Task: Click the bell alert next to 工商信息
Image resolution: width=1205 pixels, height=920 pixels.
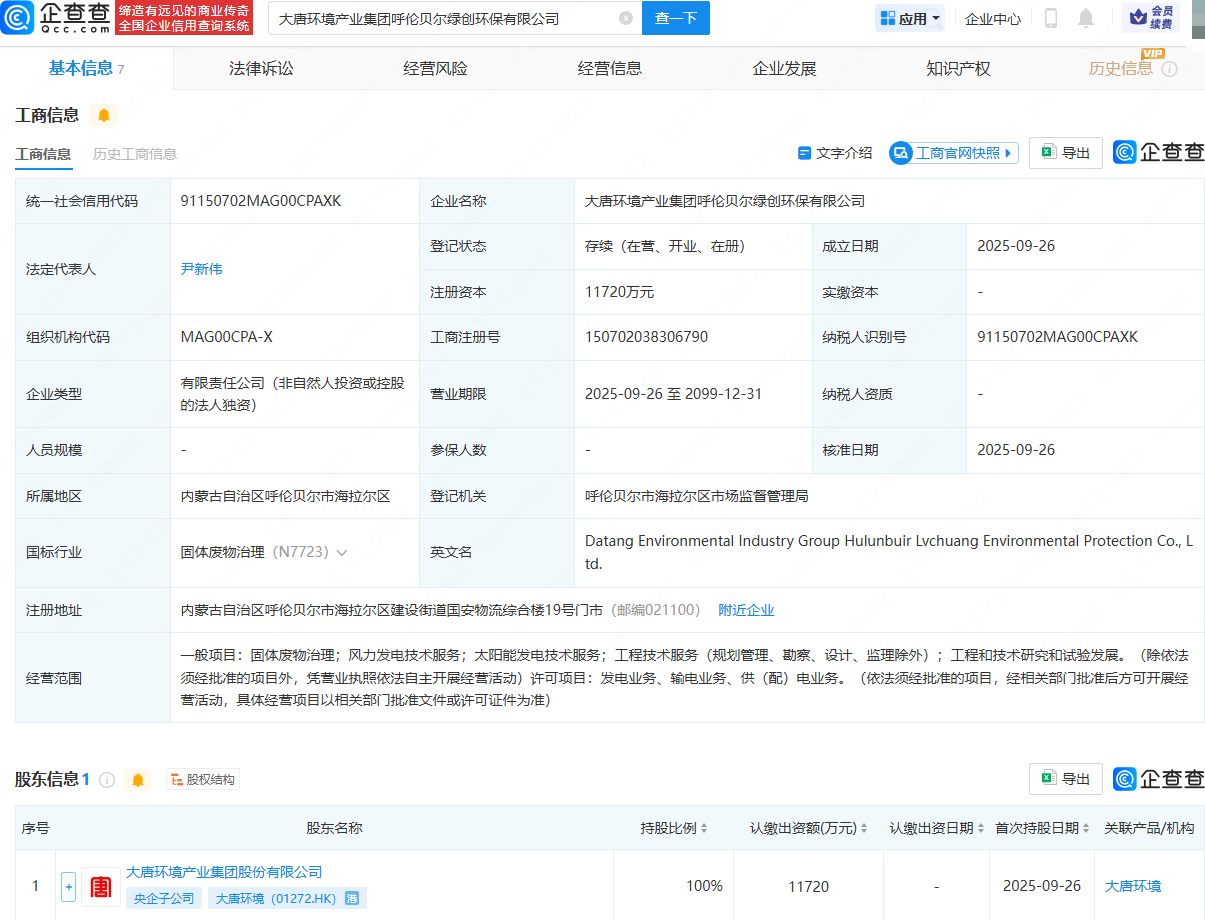Action: tap(104, 115)
